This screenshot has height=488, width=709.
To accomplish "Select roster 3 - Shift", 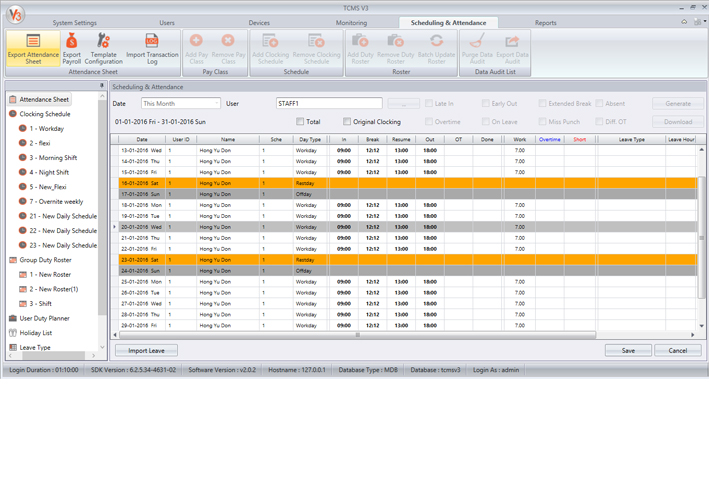I will click(35, 303).
